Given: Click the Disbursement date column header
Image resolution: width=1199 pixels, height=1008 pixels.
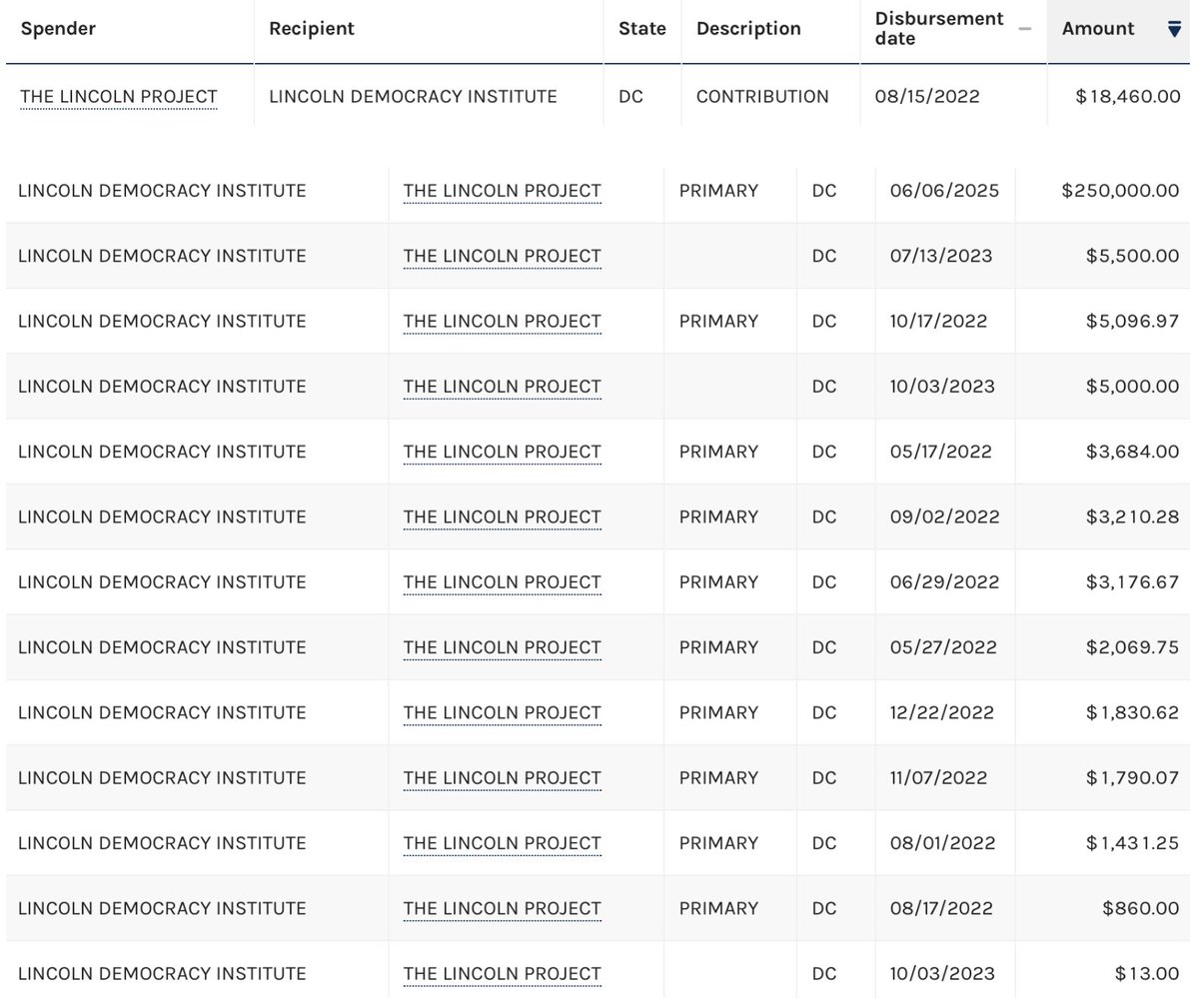Looking at the screenshot, I should tap(938, 28).
